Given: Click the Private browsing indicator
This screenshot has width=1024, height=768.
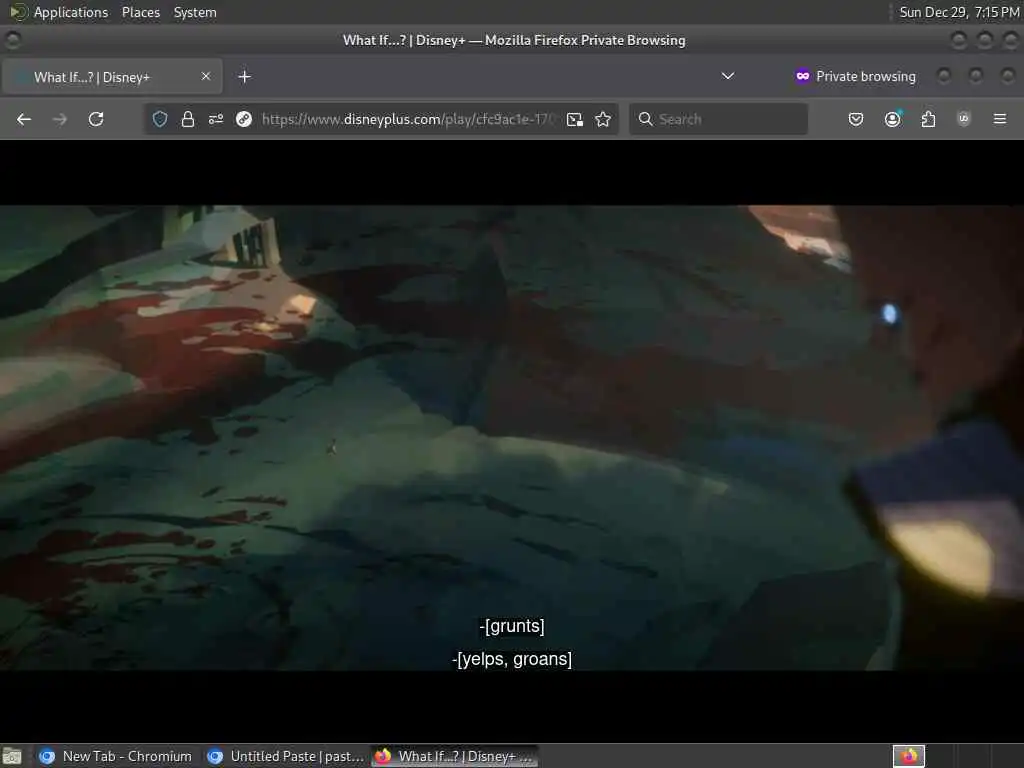Looking at the screenshot, I should point(856,76).
